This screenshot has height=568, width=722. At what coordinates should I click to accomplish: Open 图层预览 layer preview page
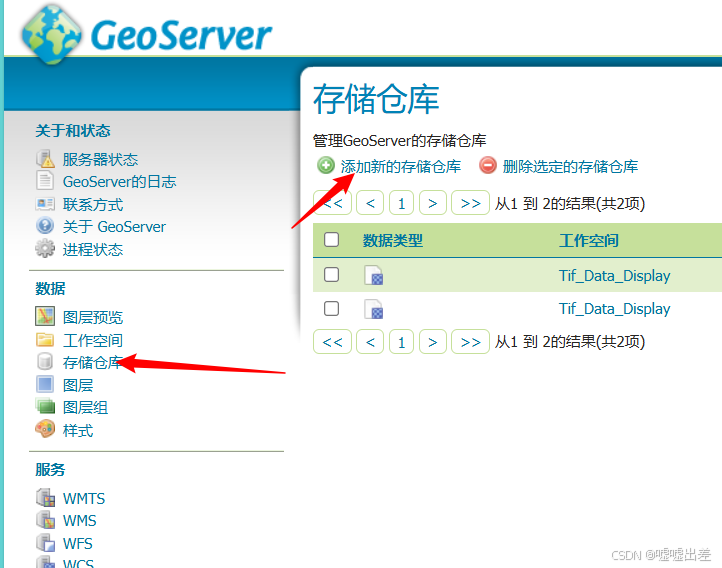[93, 317]
